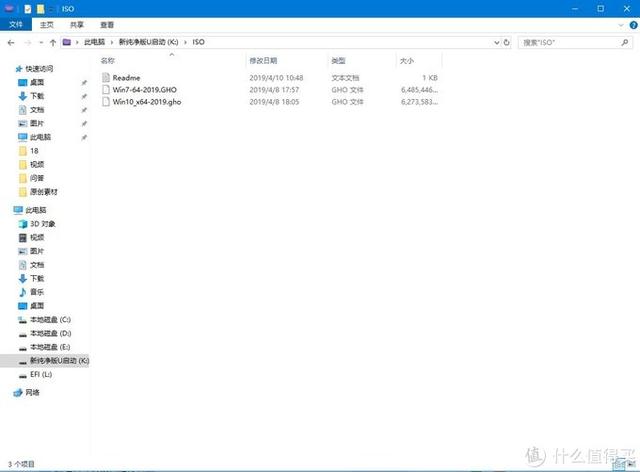The image size is (640, 472).
Task: Click the Win7 size value 6,485,446...
Action: click(x=420, y=90)
